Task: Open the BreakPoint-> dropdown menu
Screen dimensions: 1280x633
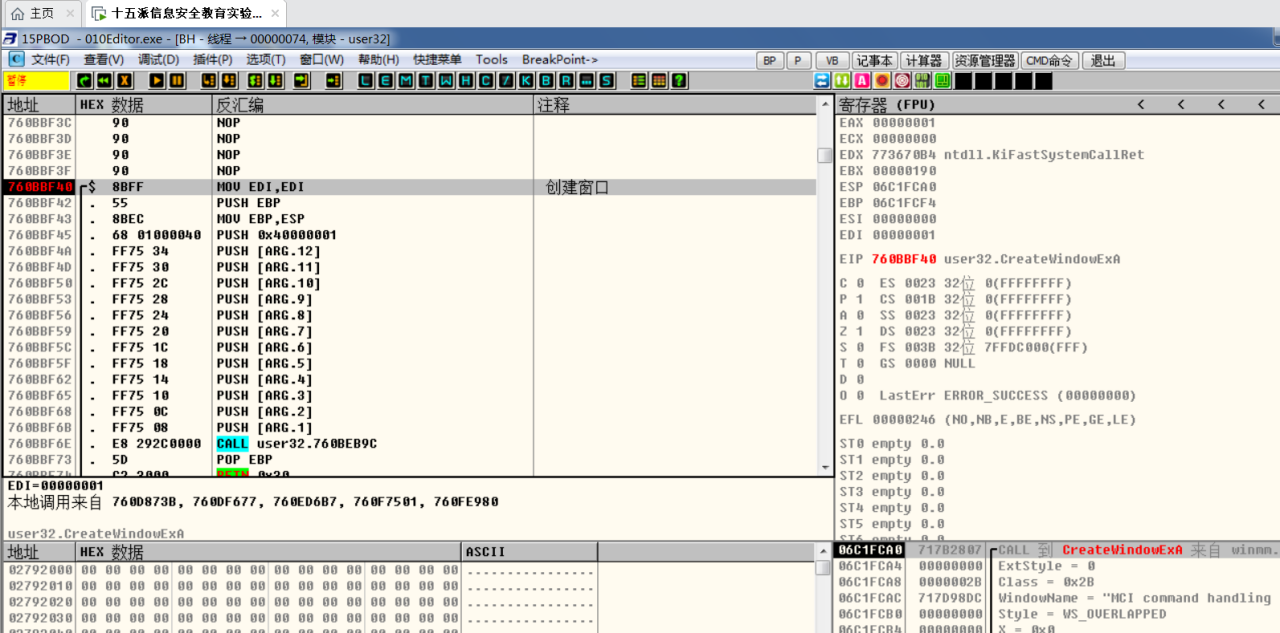Action: click(x=559, y=60)
